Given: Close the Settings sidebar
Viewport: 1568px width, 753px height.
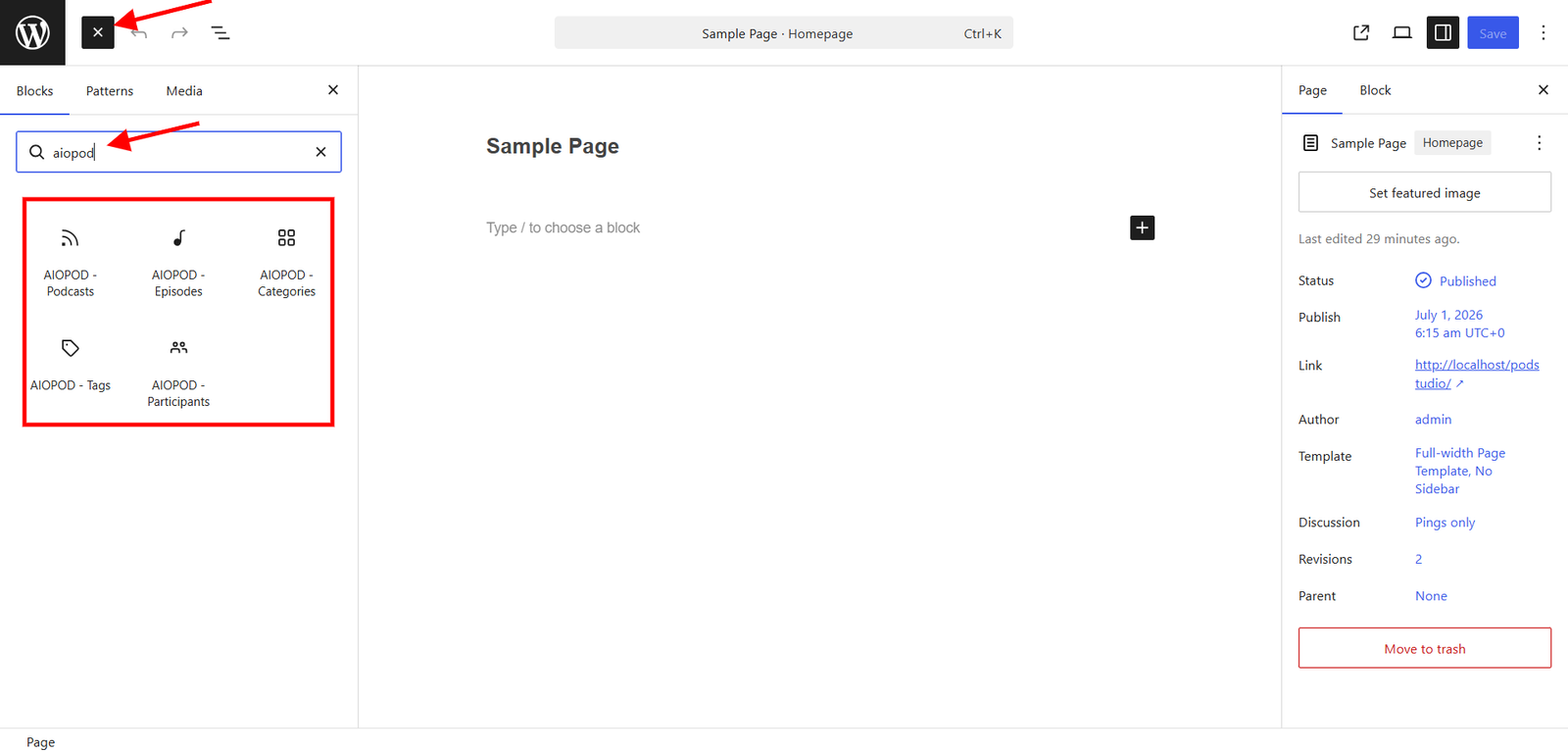Looking at the screenshot, I should pos(1543,90).
